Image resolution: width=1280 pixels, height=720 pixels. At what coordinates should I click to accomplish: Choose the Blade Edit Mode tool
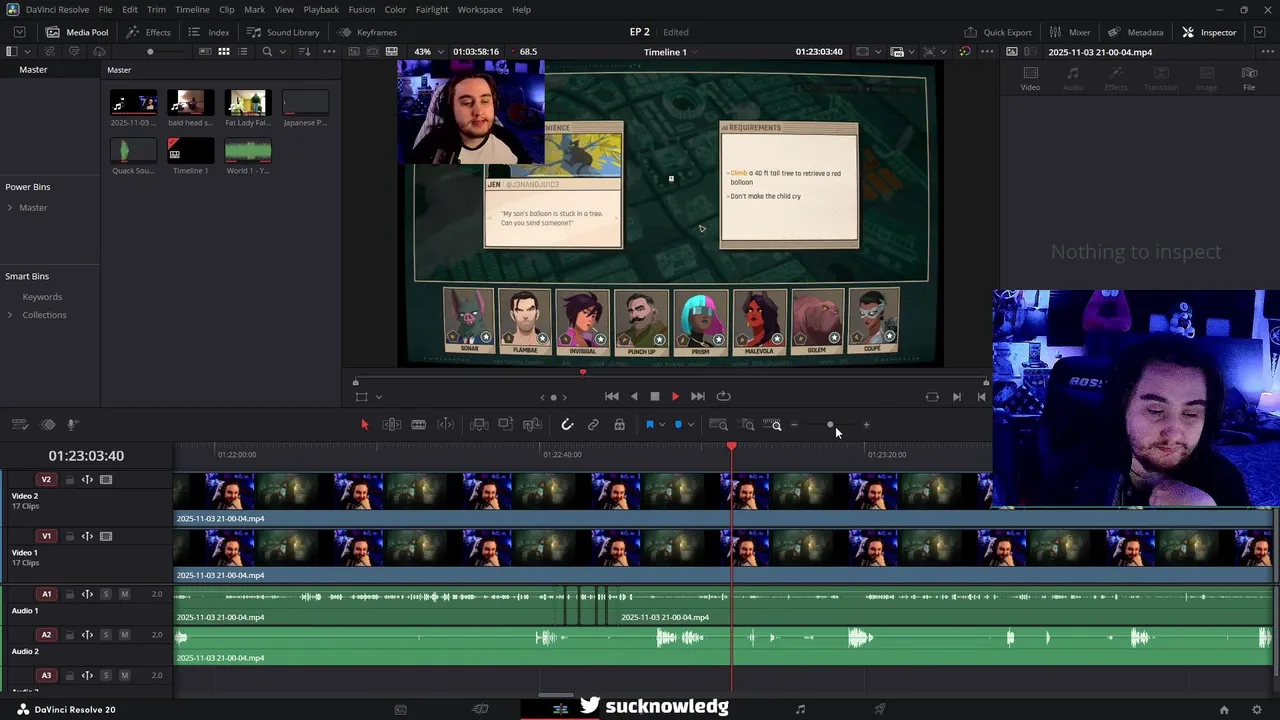(446, 425)
